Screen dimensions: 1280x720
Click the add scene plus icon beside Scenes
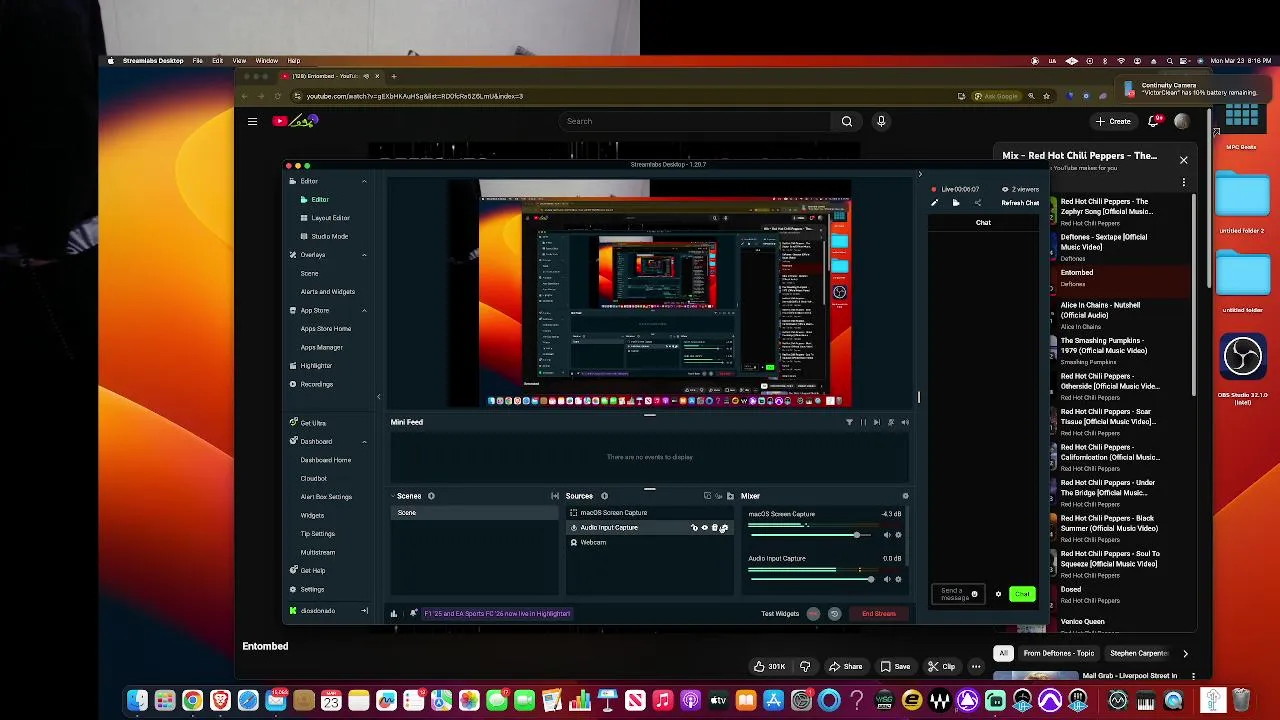(431, 496)
